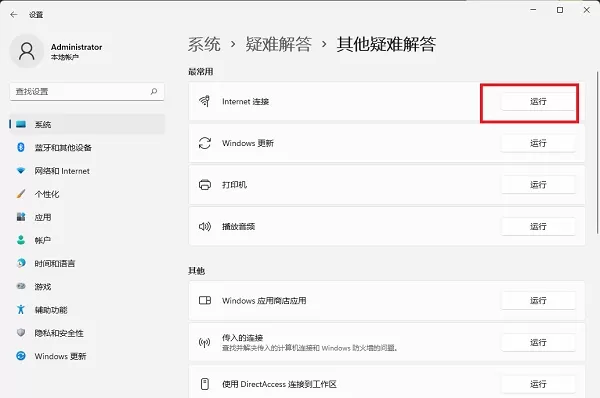Click the 查找设置 search field

click(x=87, y=91)
